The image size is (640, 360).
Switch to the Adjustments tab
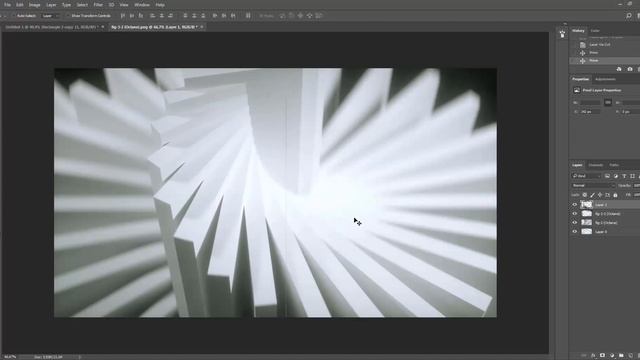tap(605, 79)
